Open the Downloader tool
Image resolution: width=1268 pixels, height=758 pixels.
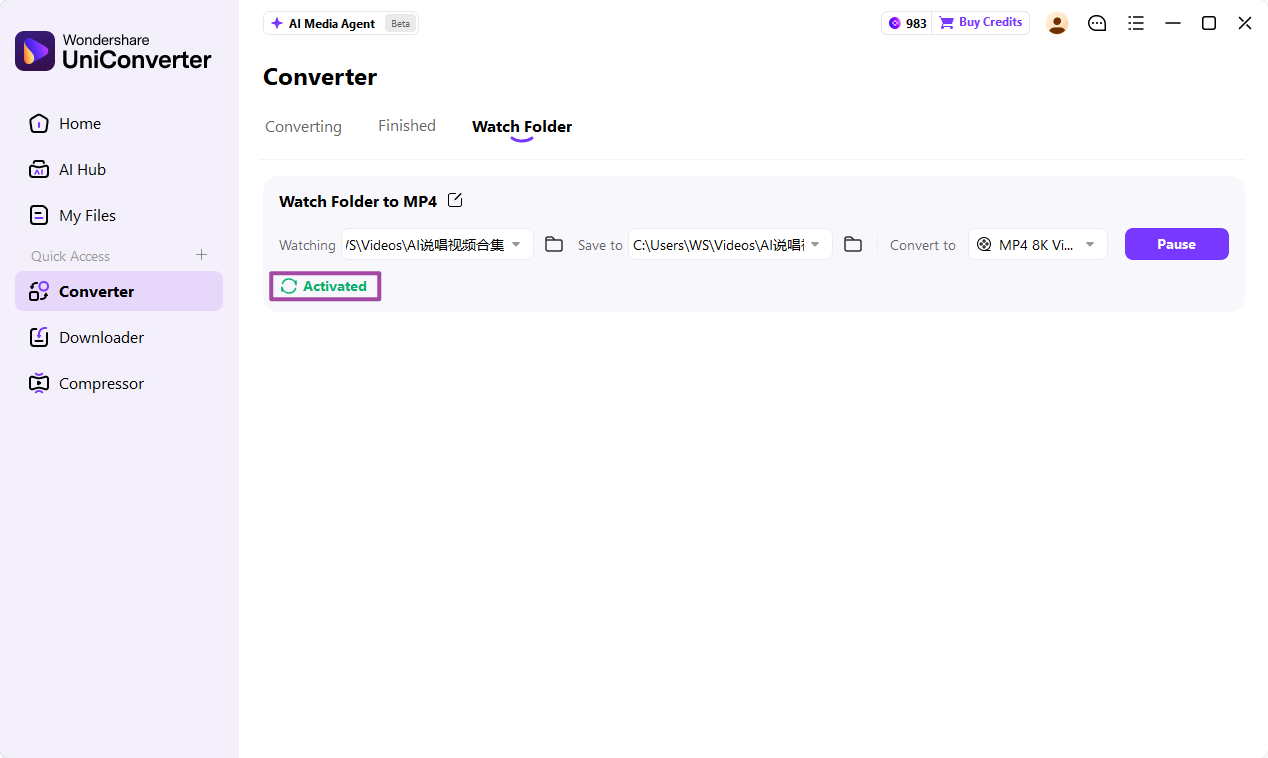pos(119,338)
